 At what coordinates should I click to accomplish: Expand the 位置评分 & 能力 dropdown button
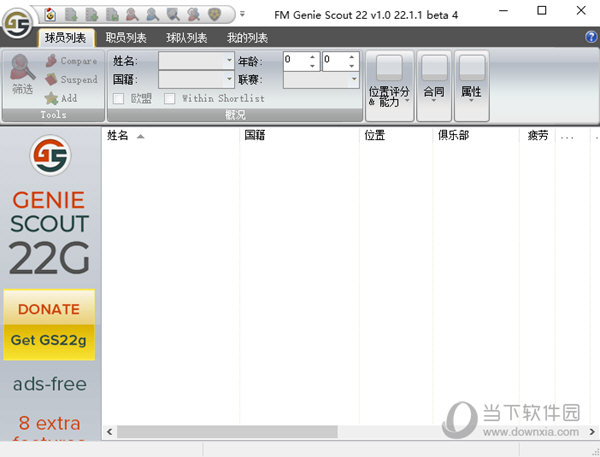pos(389,86)
